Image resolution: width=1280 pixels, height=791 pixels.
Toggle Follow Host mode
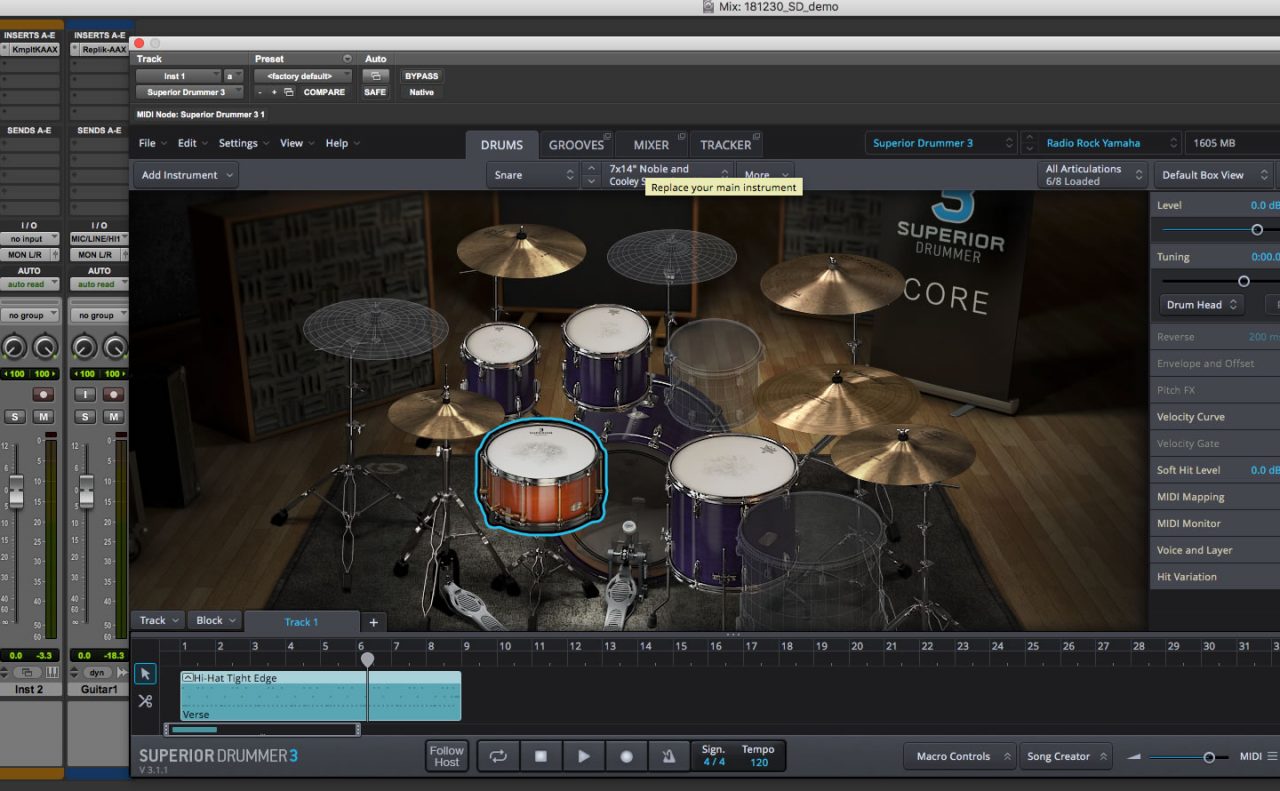(447, 756)
